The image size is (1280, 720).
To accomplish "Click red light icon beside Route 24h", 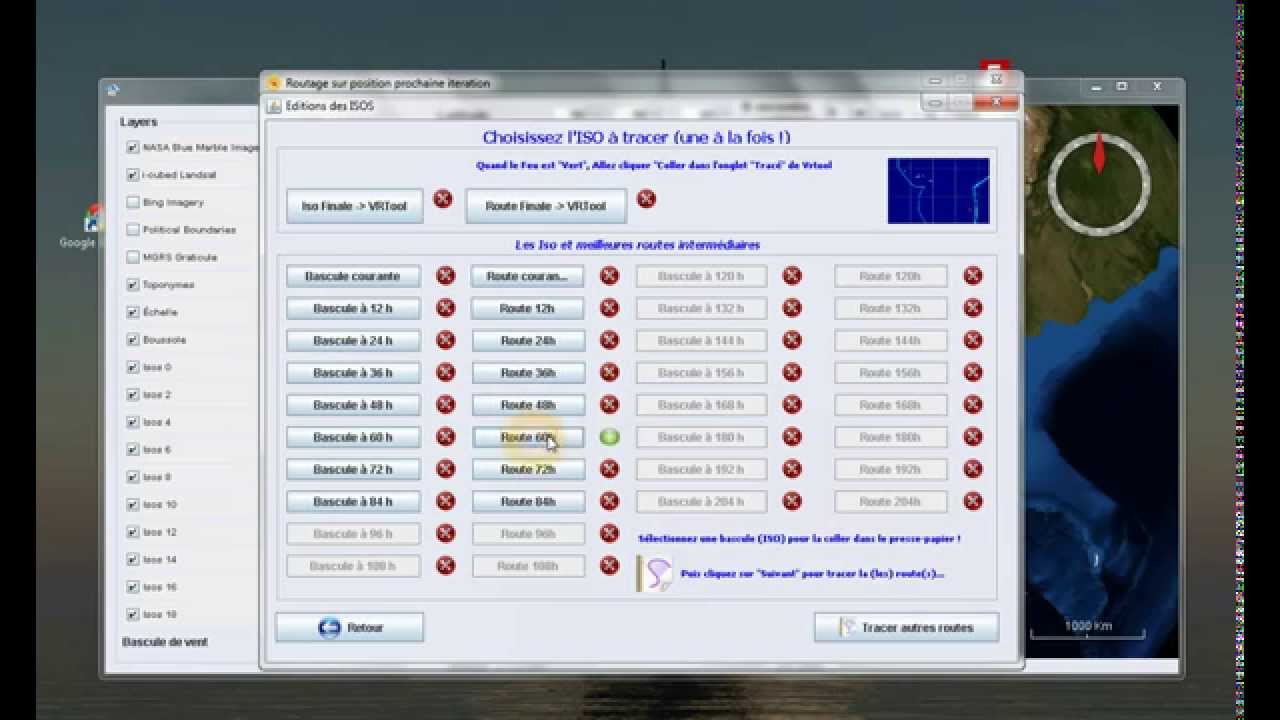I will point(609,340).
